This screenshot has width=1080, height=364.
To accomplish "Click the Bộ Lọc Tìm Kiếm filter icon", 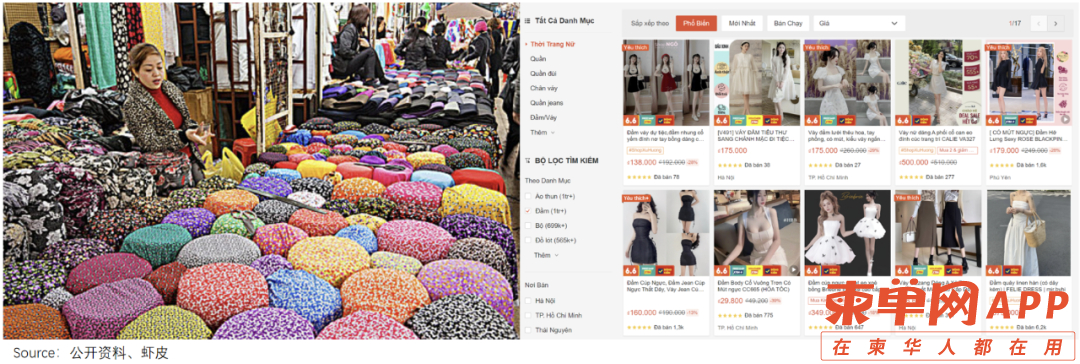I will coord(527,161).
